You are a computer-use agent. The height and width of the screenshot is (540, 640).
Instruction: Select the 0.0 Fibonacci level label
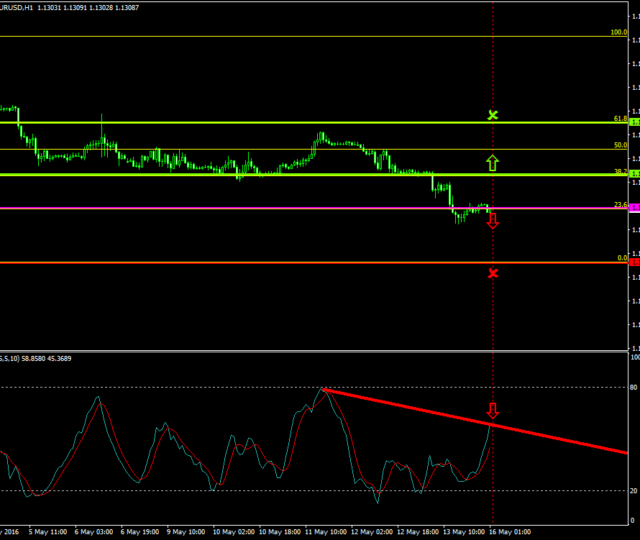621,258
